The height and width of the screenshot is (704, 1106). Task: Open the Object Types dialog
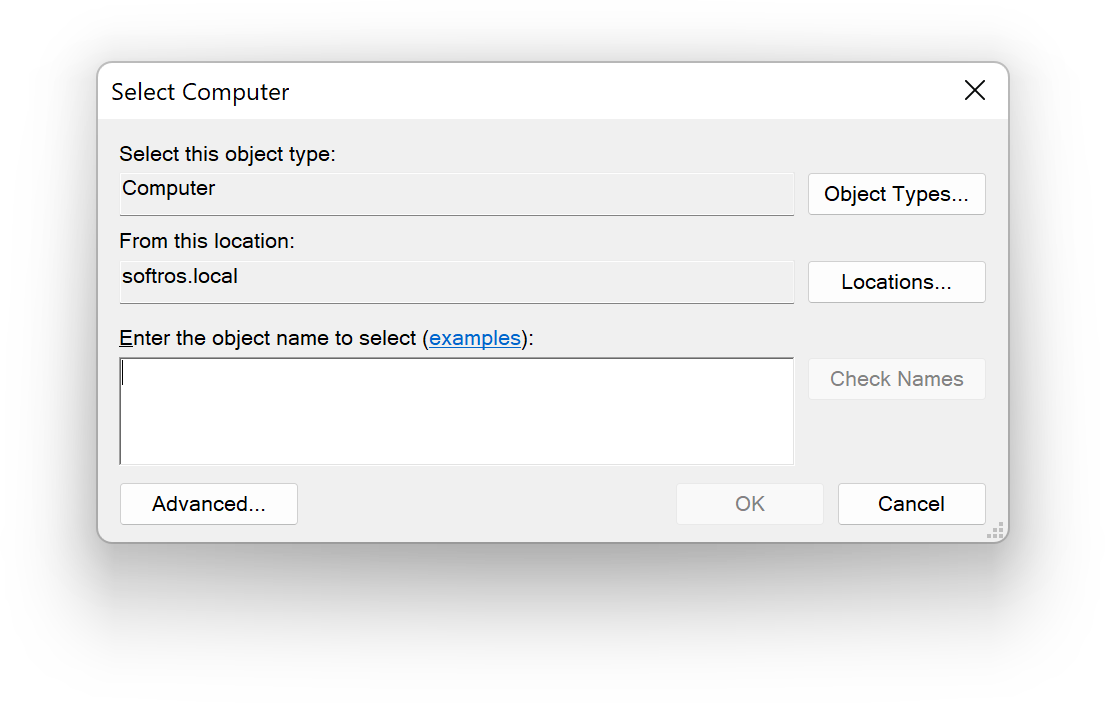tap(896, 193)
